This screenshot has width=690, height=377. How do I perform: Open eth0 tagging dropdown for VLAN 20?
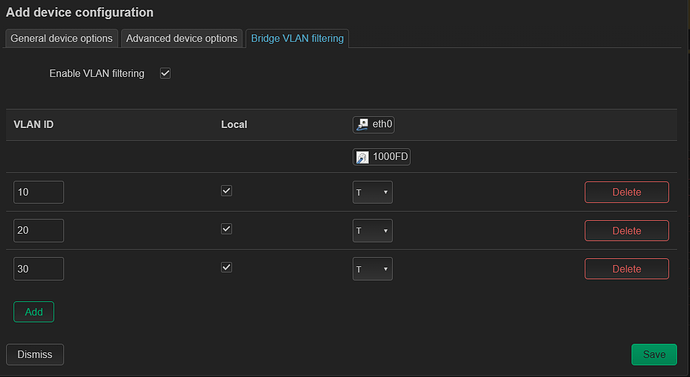coord(372,231)
